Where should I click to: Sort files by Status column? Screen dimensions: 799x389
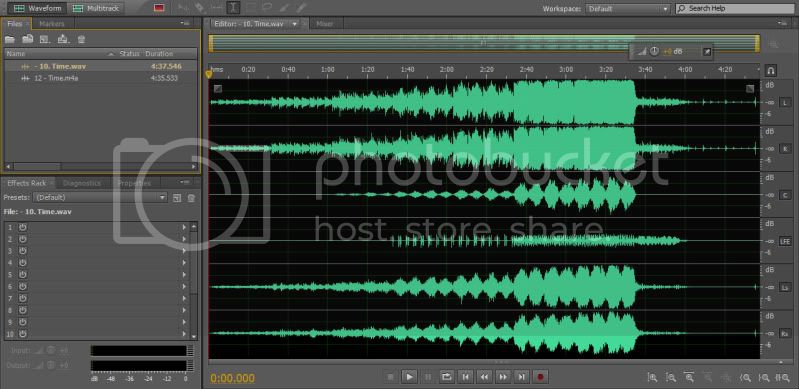tap(129, 54)
